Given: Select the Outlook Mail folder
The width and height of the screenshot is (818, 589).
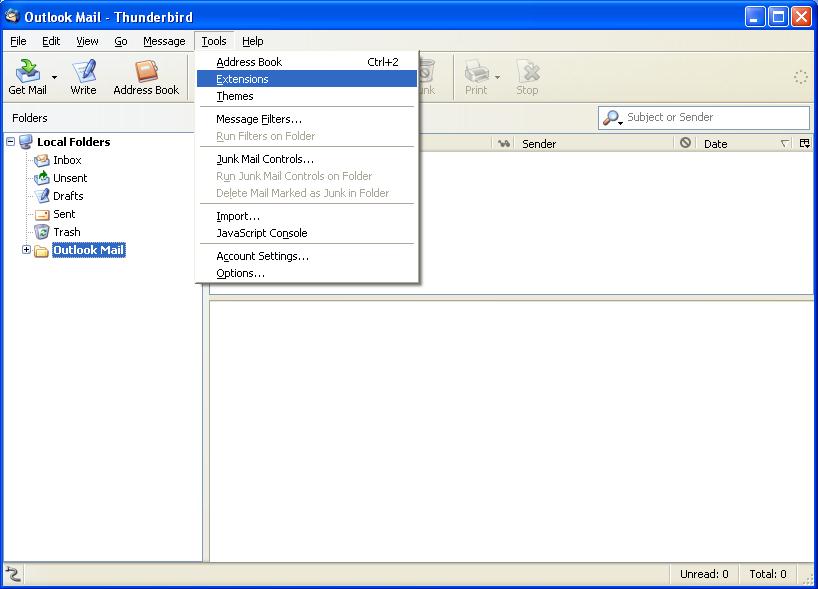Looking at the screenshot, I should 89,250.
